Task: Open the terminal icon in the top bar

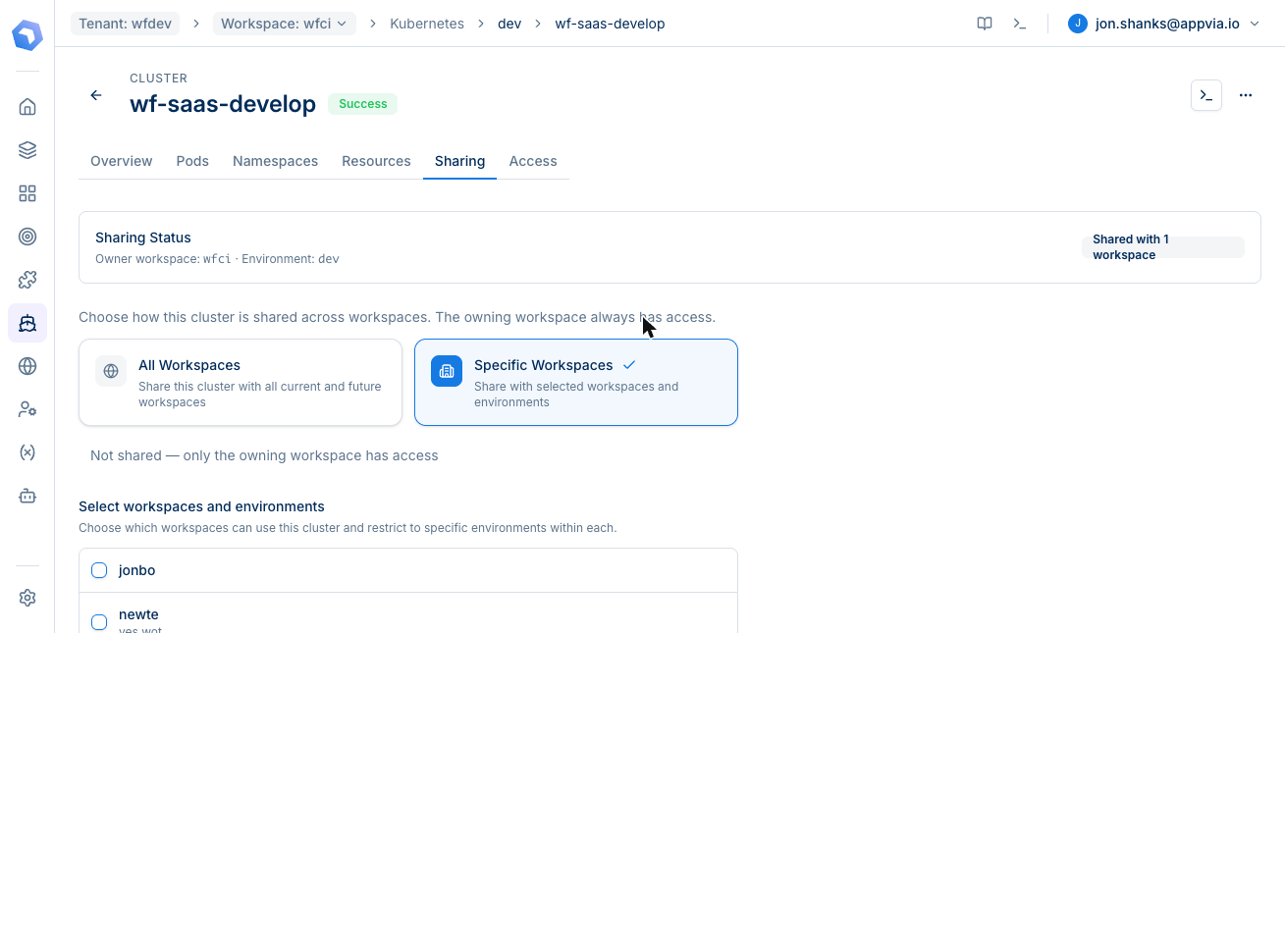Action: (x=1020, y=24)
